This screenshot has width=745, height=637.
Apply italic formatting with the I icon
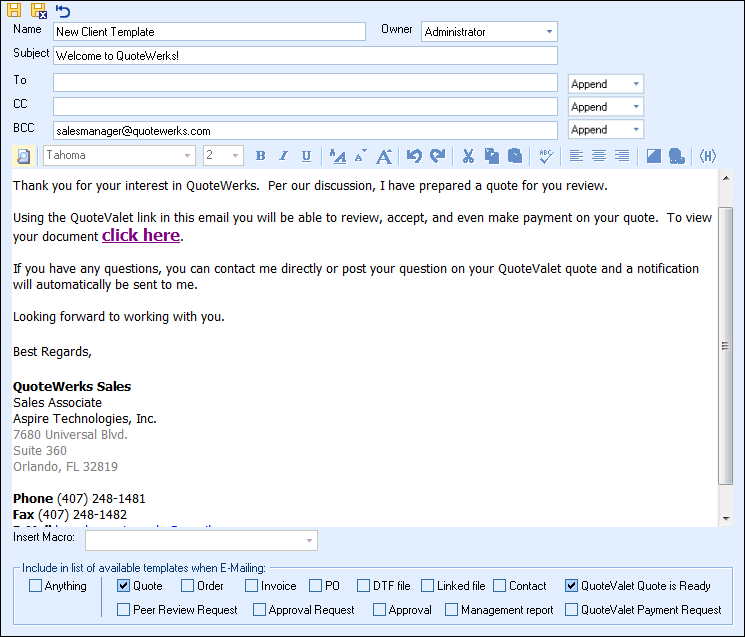(x=283, y=156)
